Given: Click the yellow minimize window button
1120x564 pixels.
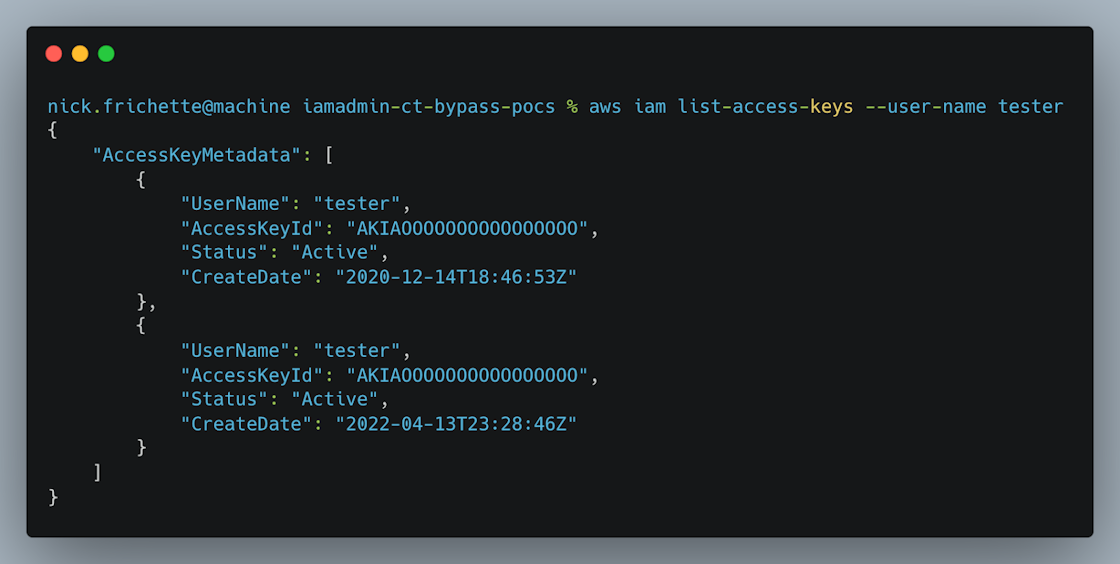Looking at the screenshot, I should tap(80, 54).
